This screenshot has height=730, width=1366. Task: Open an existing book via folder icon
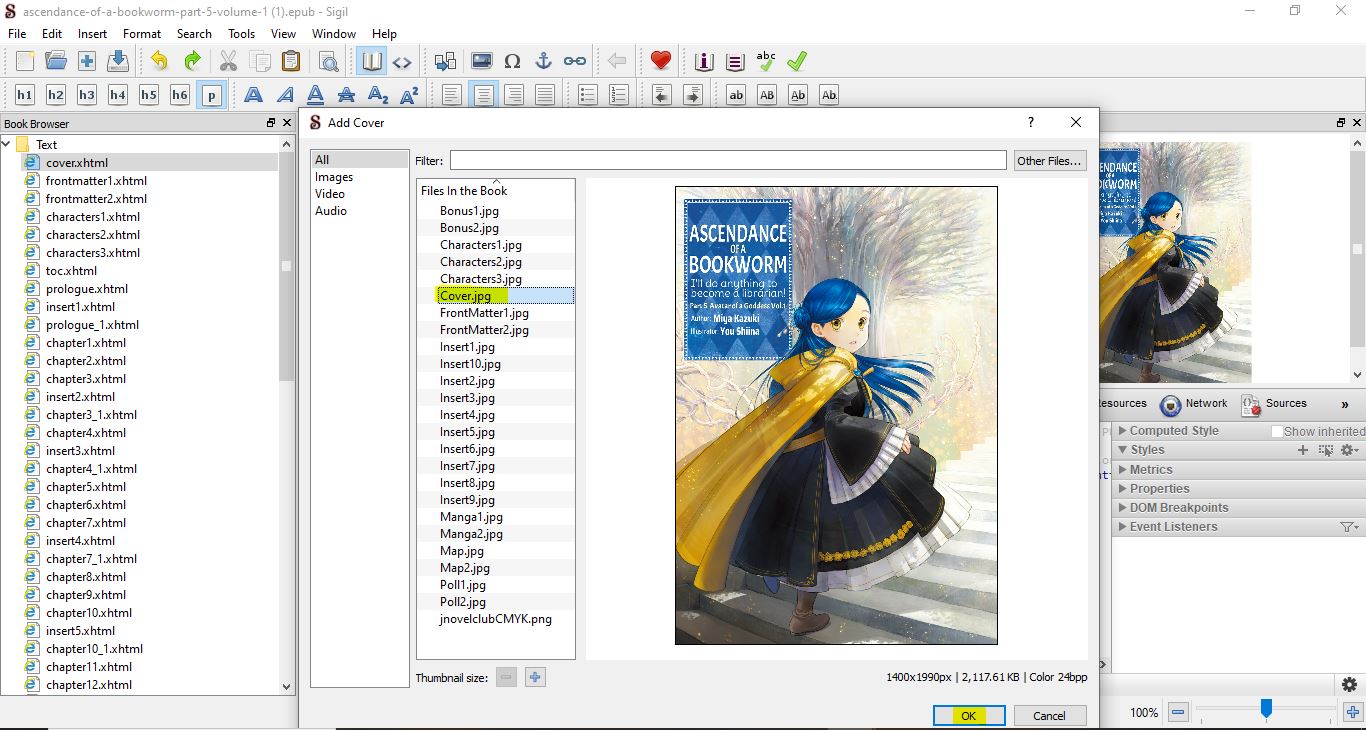click(x=56, y=61)
